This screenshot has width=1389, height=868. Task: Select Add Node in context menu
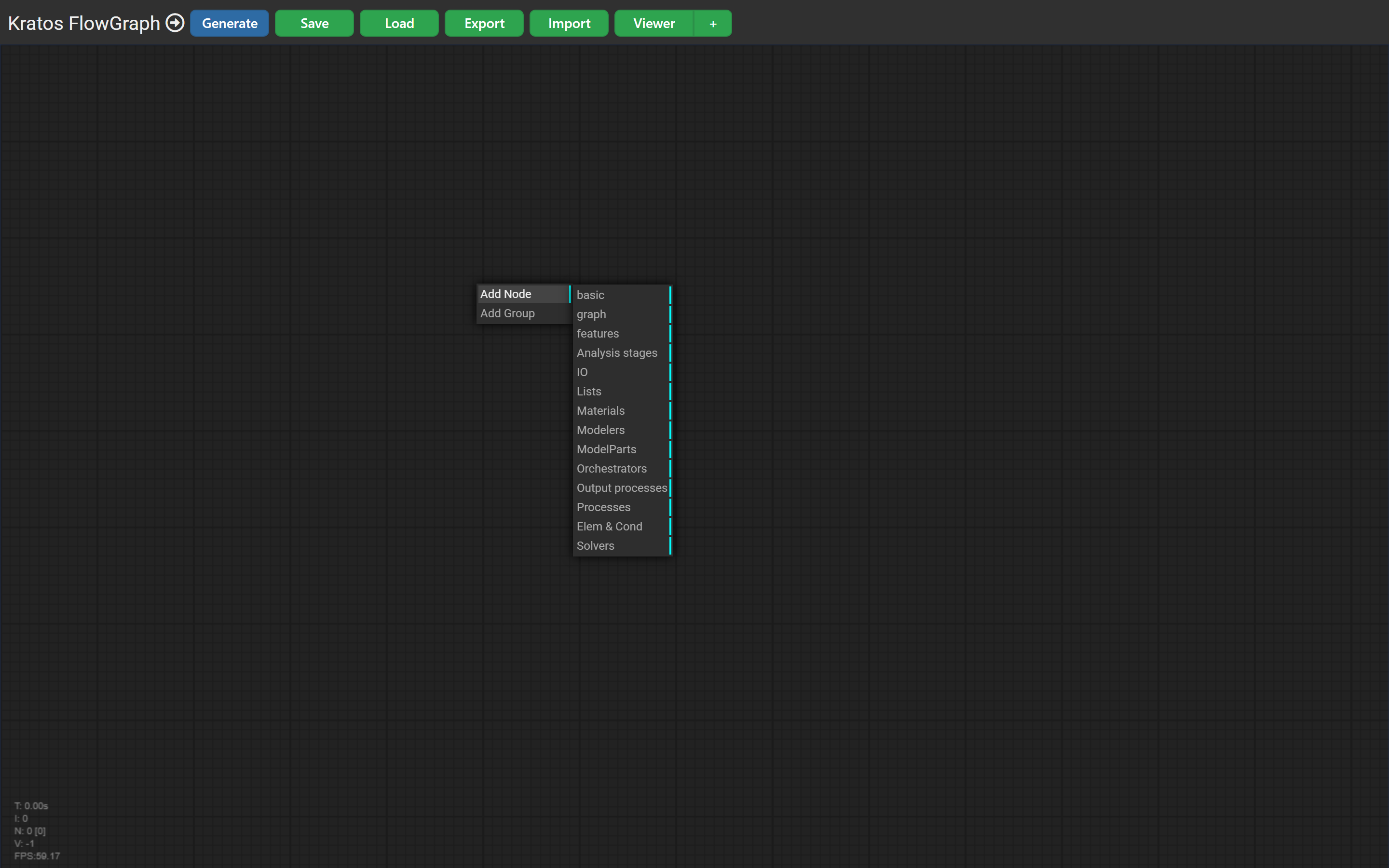[524, 294]
